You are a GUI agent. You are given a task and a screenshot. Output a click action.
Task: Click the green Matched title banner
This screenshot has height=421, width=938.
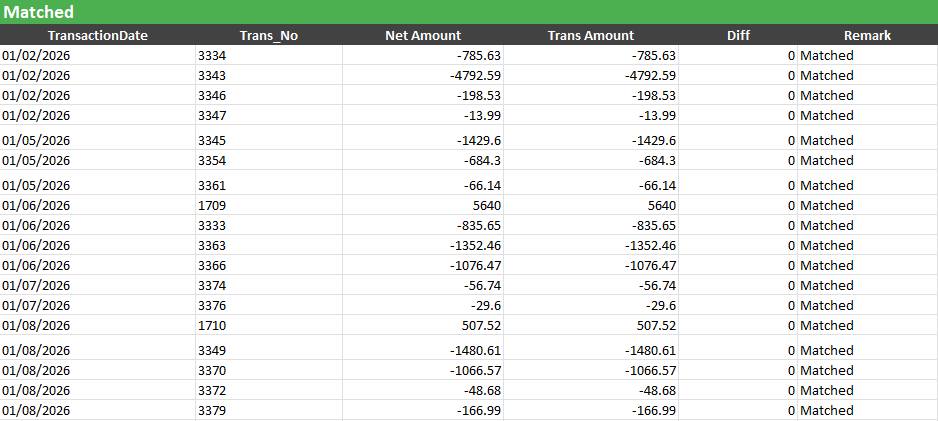[x=469, y=12]
